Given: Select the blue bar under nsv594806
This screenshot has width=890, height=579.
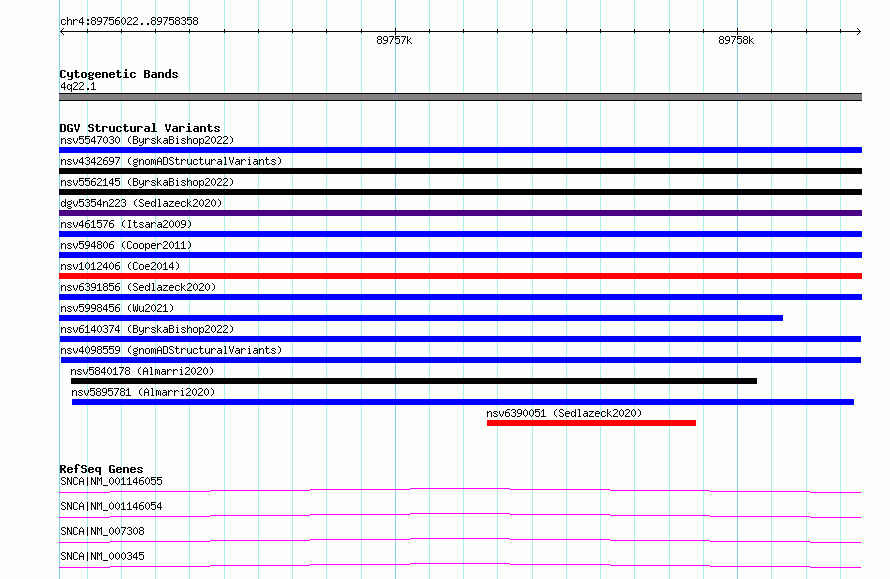Looking at the screenshot, I should pyautogui.click(x=460, y=255).
